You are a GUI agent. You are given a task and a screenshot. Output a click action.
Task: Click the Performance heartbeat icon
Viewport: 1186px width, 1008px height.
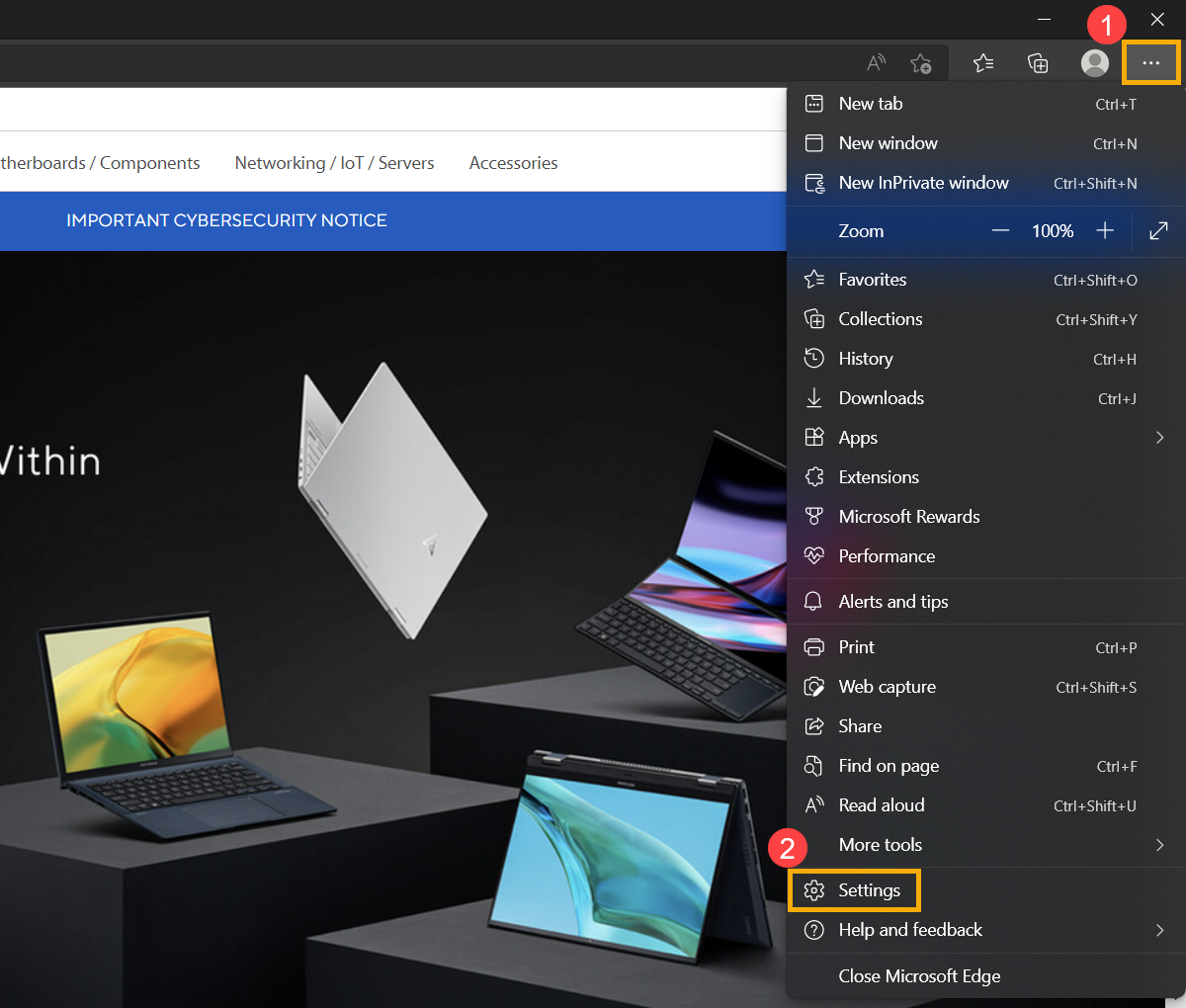point(814,556)
